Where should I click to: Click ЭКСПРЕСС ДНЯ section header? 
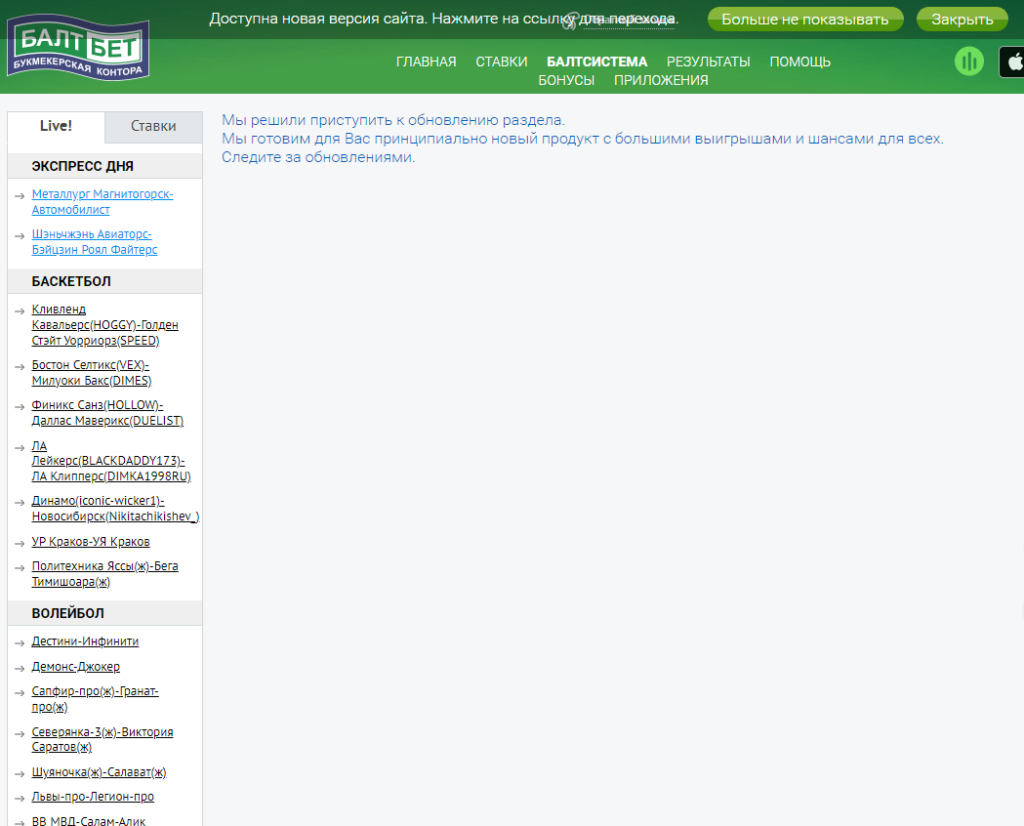[105, 166]
